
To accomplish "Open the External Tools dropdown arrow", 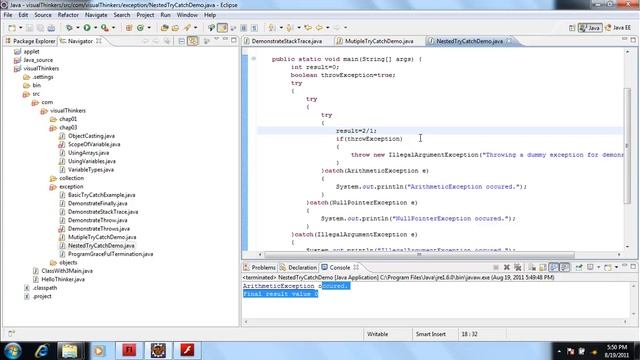I will coord(113,28).
